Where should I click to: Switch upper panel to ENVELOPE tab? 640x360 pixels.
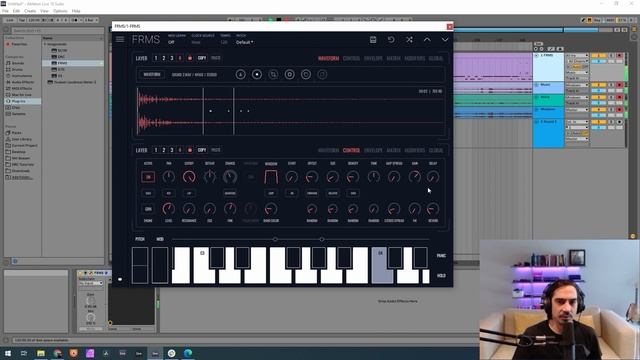coord(373,58)
